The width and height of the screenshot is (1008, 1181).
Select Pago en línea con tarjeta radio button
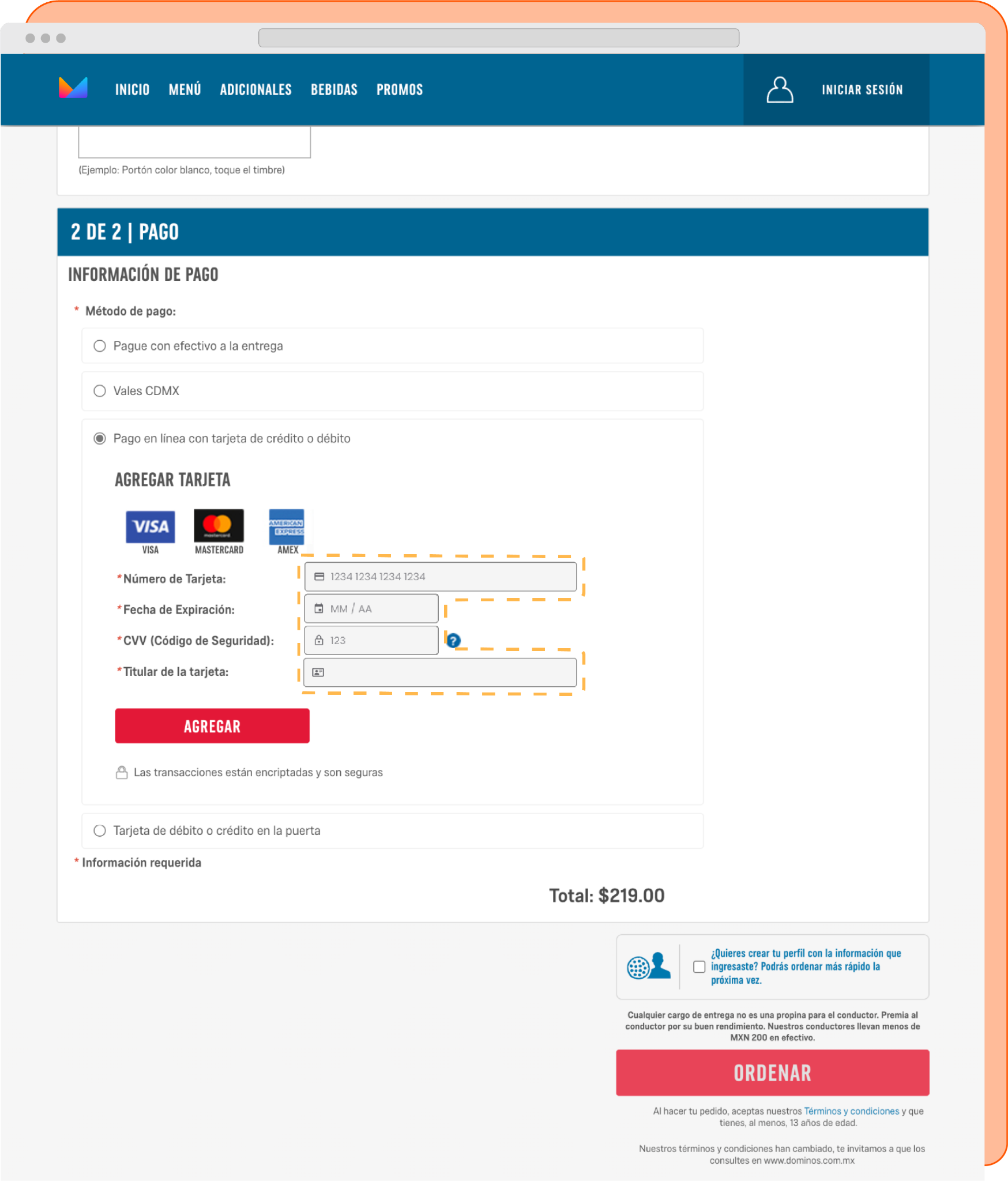point(100,438)
